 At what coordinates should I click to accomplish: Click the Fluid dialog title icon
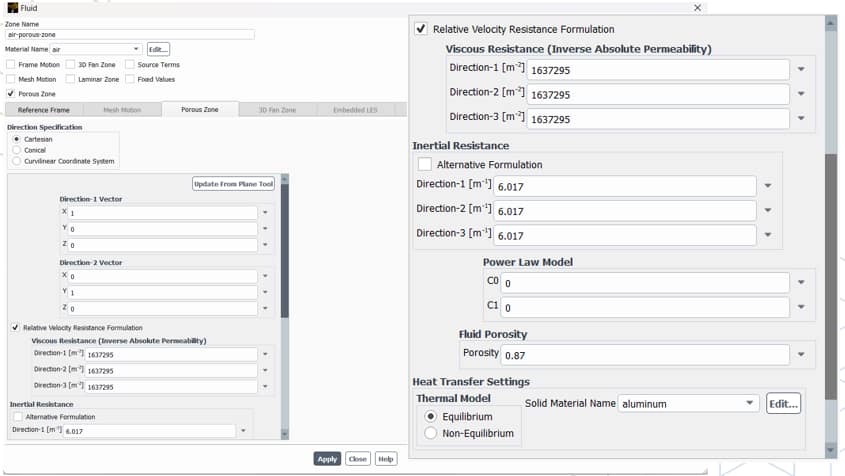tap(11, 7)
